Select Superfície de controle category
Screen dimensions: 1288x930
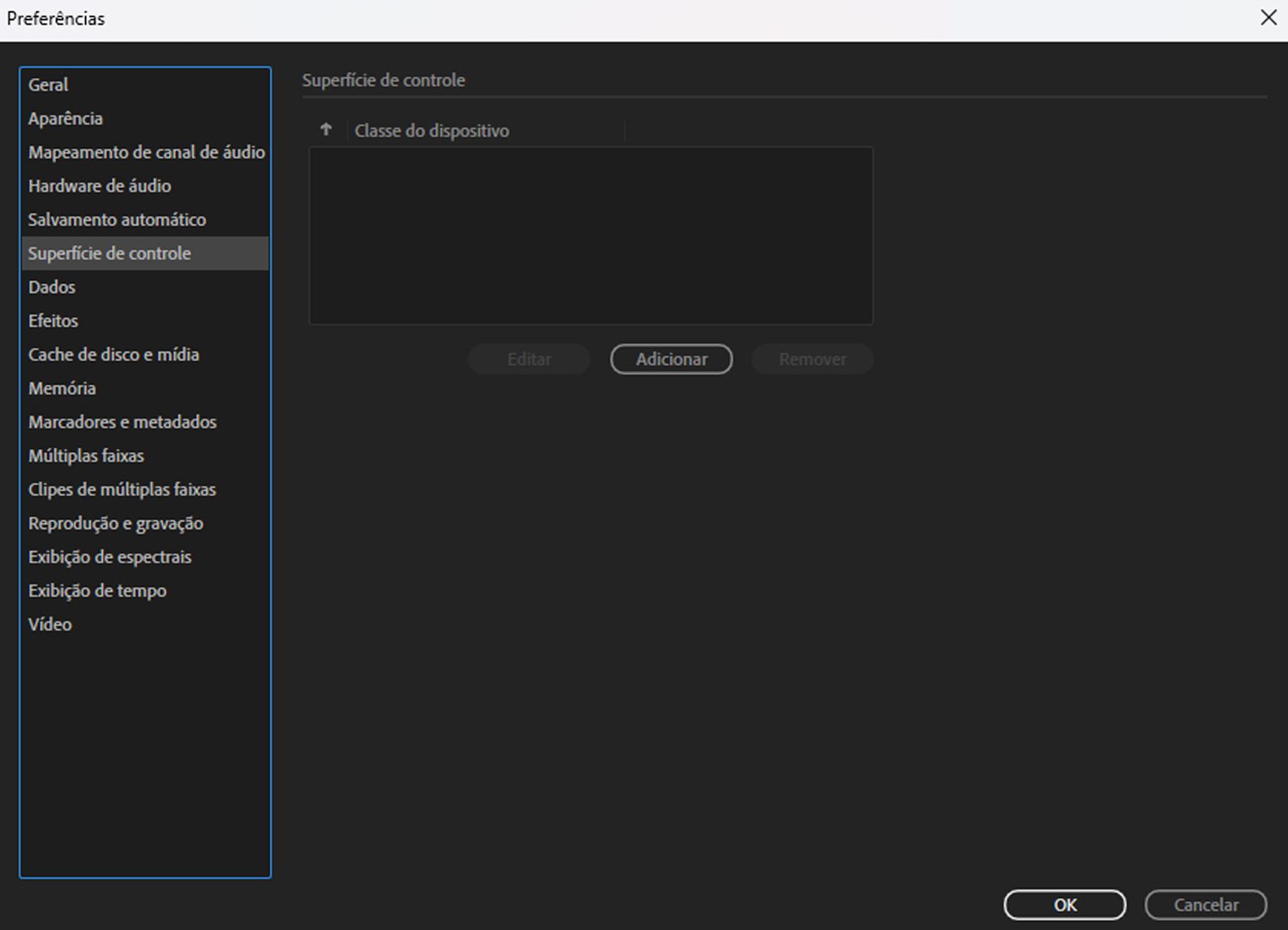(x=144, y=253)
